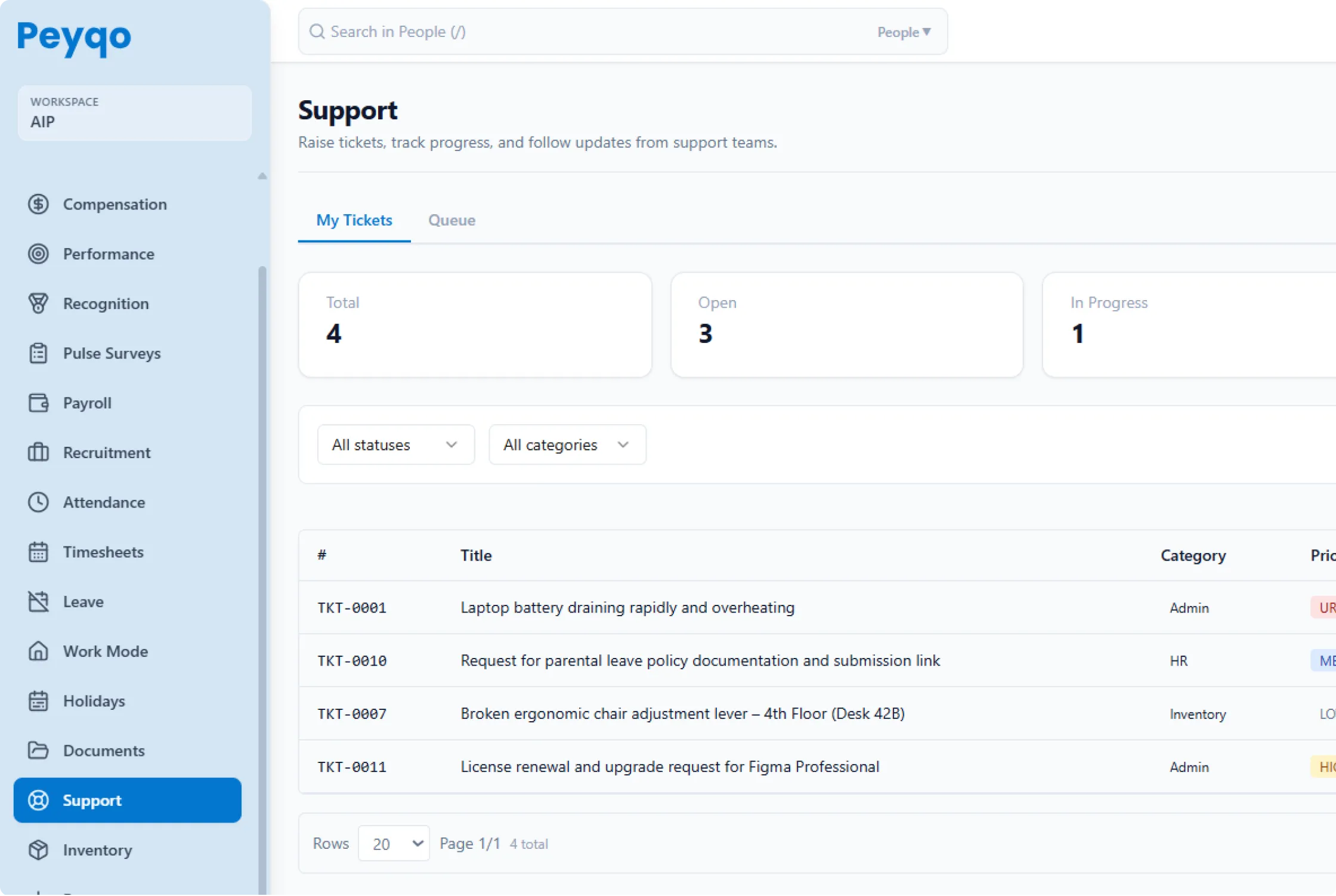Click the Work Mode house icon

(x=38, y=651)
